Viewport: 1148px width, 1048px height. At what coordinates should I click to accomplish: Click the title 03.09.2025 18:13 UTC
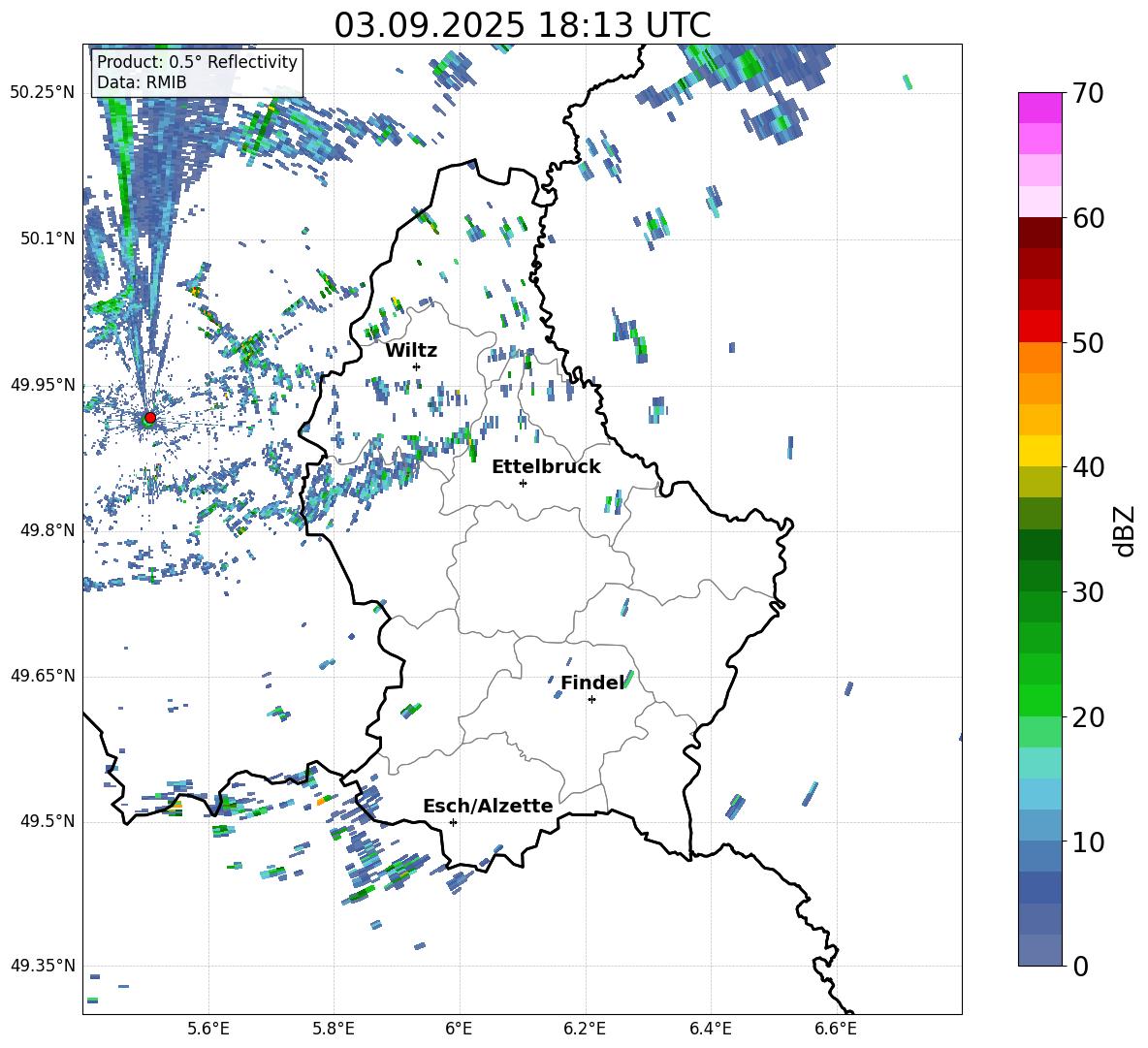[x=522, y=25]
